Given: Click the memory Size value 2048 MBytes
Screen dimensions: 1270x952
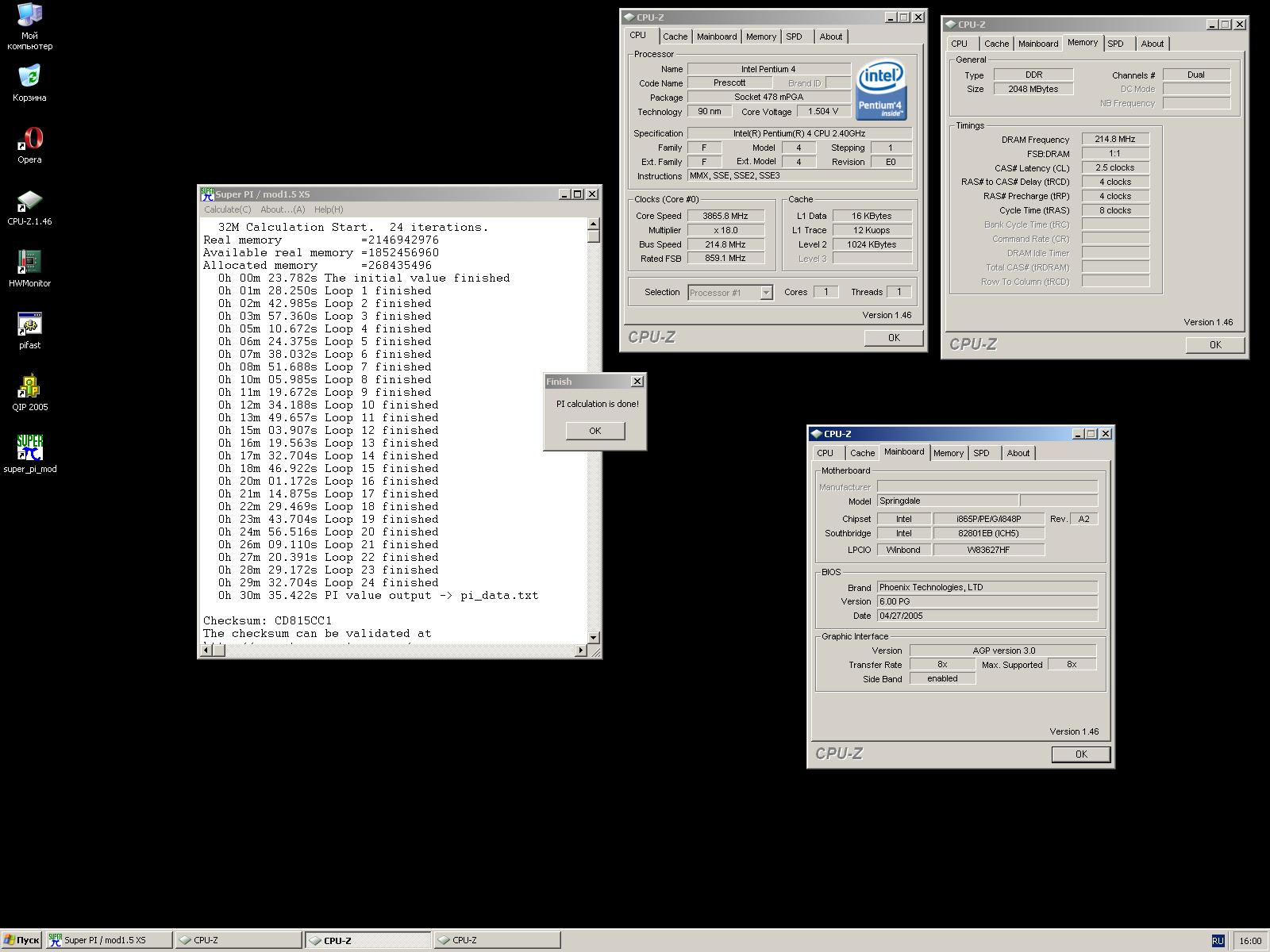Looking at the screenshot, I should tap(1033, 89).
